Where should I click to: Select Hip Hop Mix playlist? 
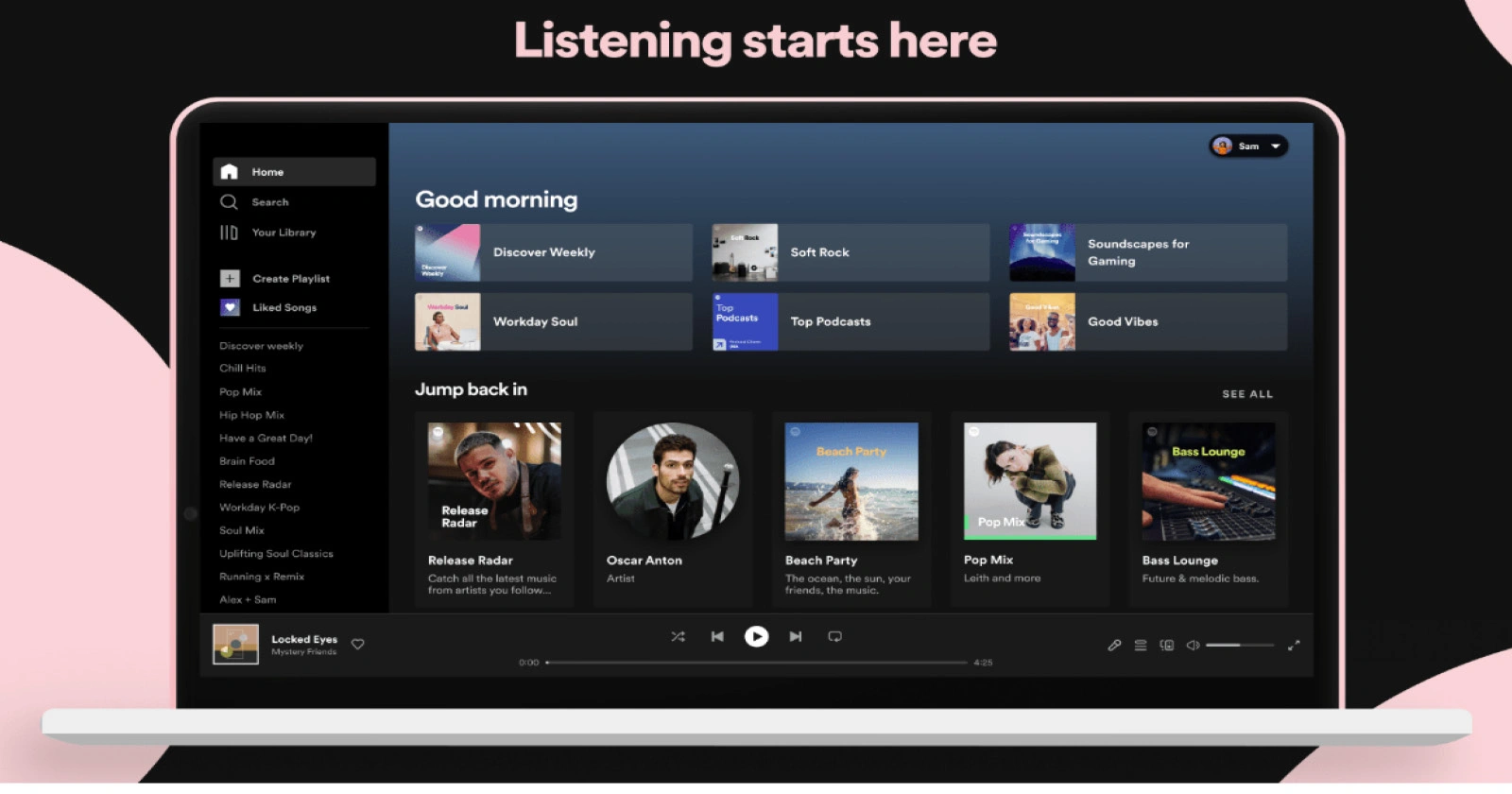coord(251,415)
